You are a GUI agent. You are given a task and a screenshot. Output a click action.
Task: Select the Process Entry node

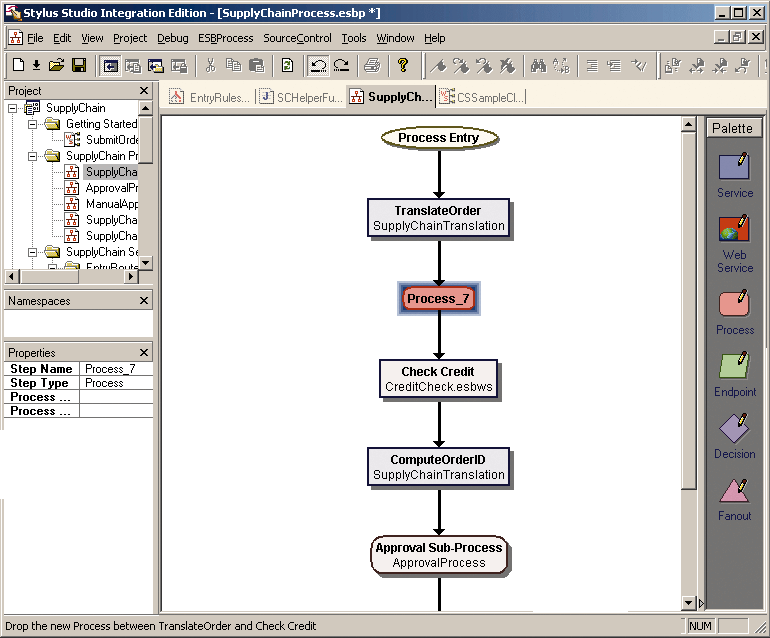[x=439, y=138]
